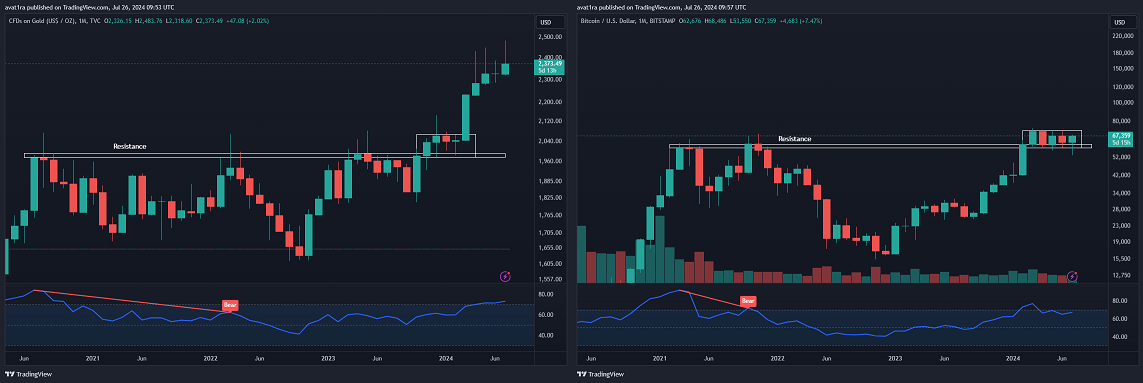Click the 'CFDs on Gold (US$ / OZ)' symbol title

(42, 21)
